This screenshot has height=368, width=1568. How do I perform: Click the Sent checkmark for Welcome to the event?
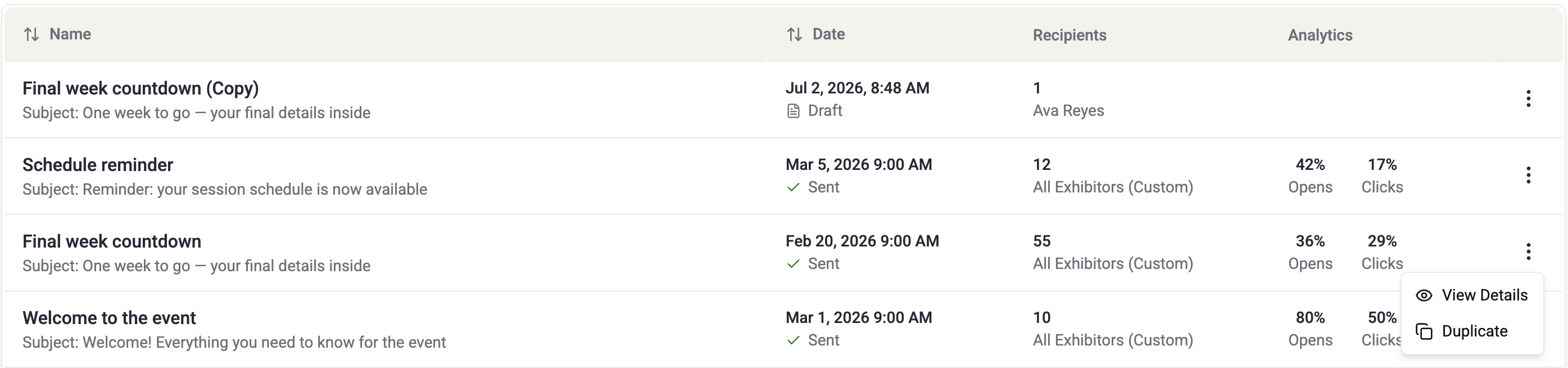click(x=793, y=340)
